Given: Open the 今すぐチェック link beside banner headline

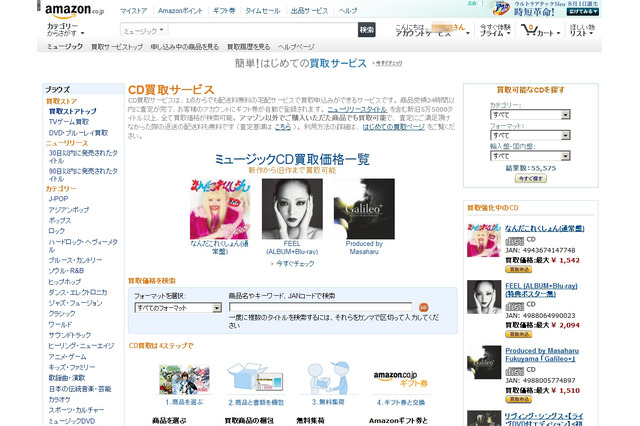Looking at the screenshot, I should click(x=389, y=63).
